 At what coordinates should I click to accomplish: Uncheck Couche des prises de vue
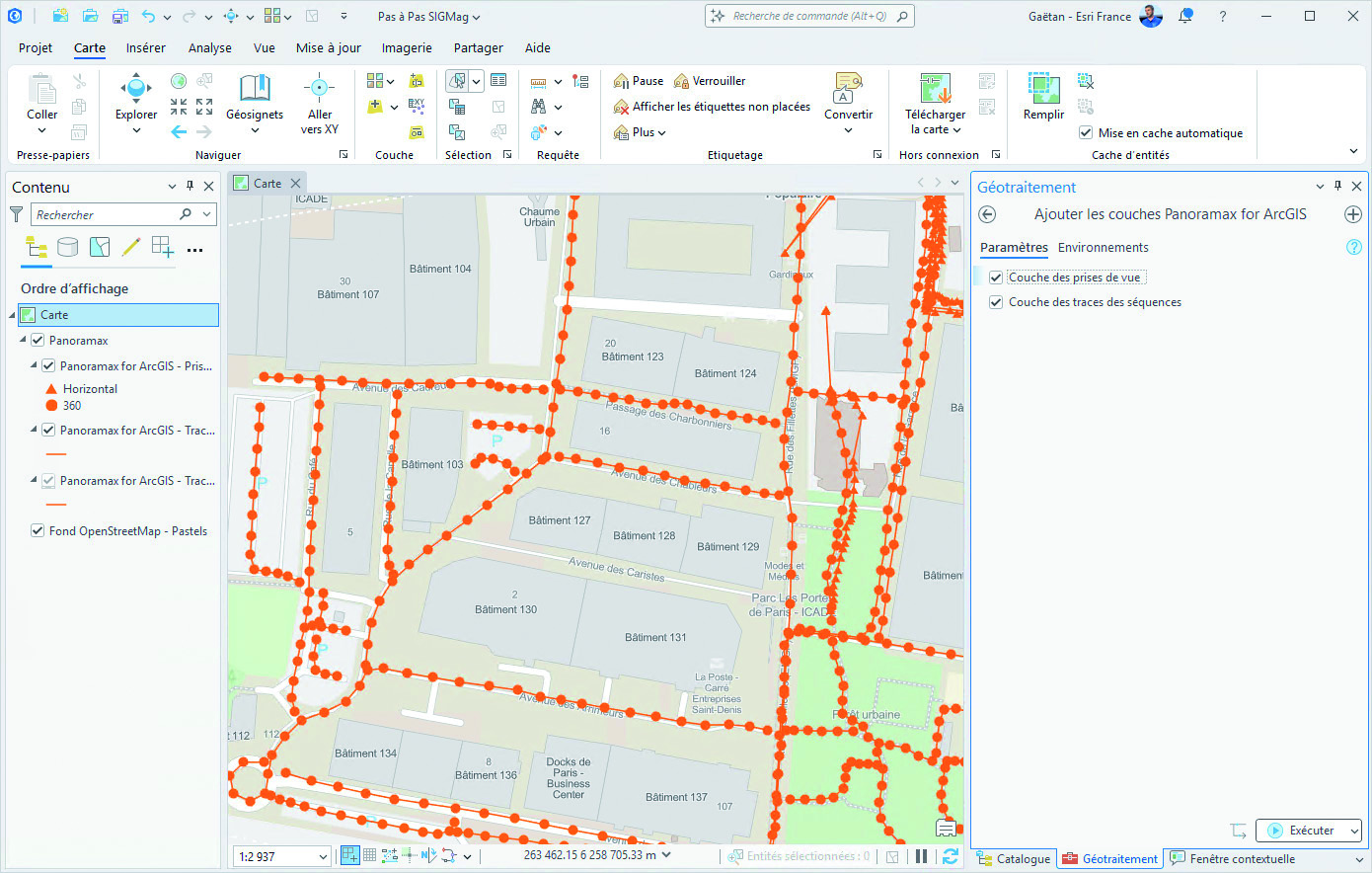pos(996,278)
